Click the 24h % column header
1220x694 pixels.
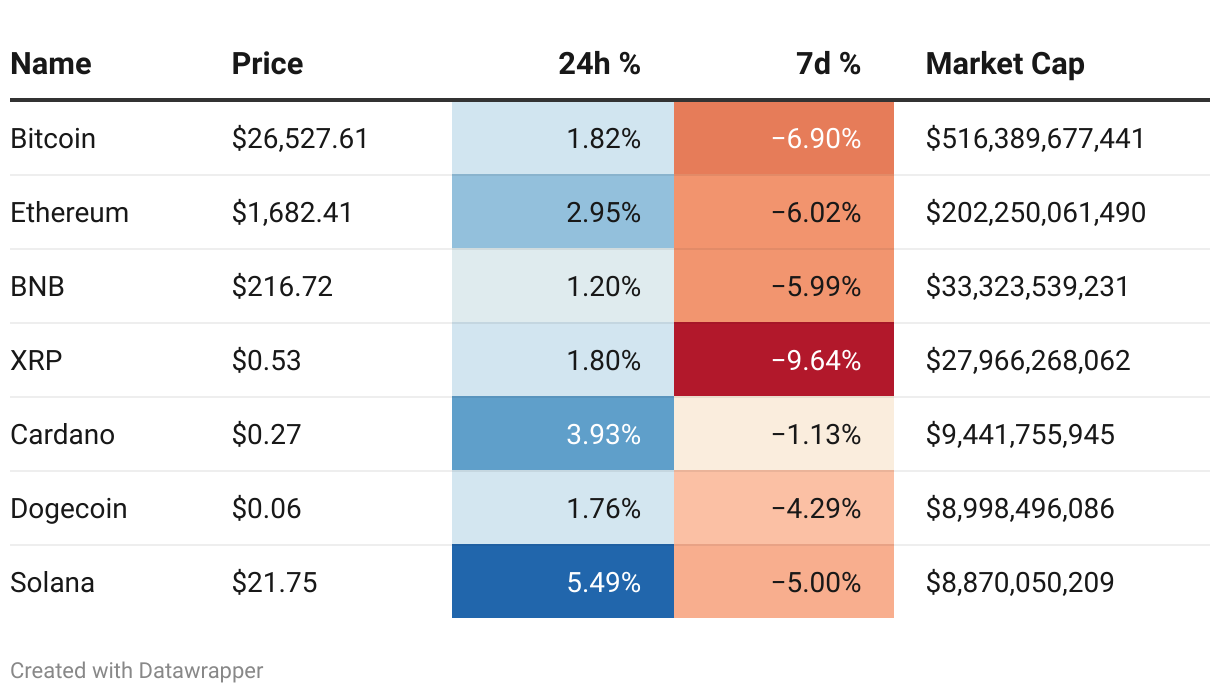pyautogui.click(x=599, y=64)
